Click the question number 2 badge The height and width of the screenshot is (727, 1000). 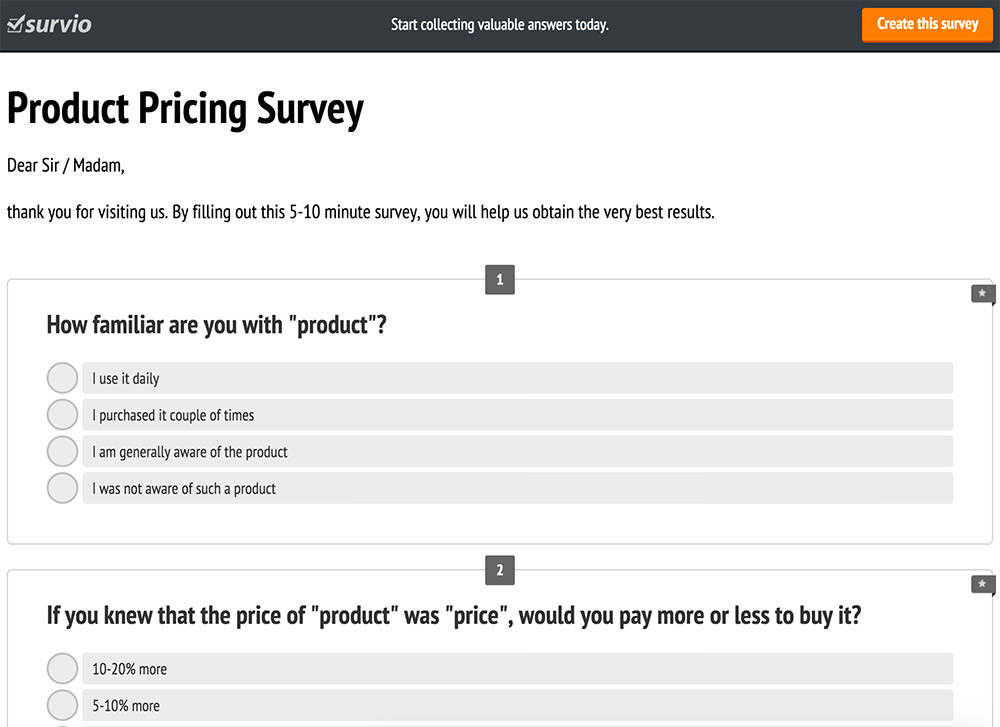[500, 570]
